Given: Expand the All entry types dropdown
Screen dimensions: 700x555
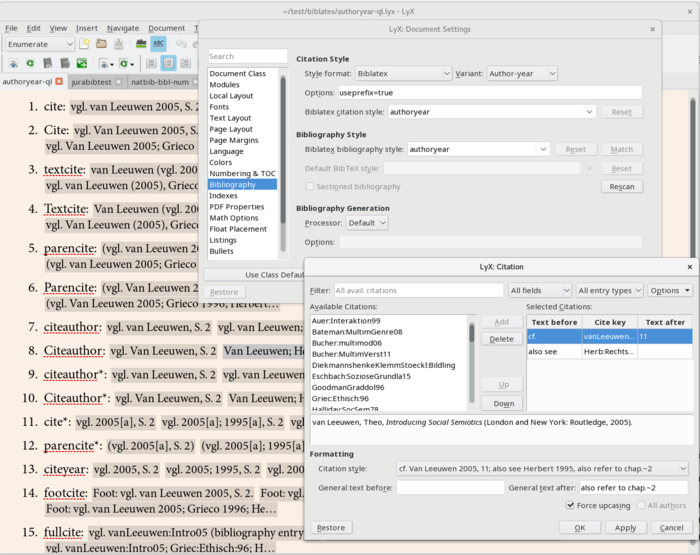Looking at the screenshot, I should [x=607, y=290].
